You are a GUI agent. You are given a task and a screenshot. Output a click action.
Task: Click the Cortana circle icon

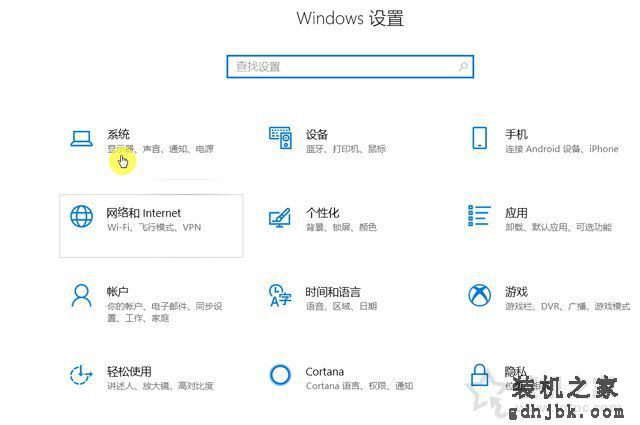pyautogui.click(x=280, y=374)
